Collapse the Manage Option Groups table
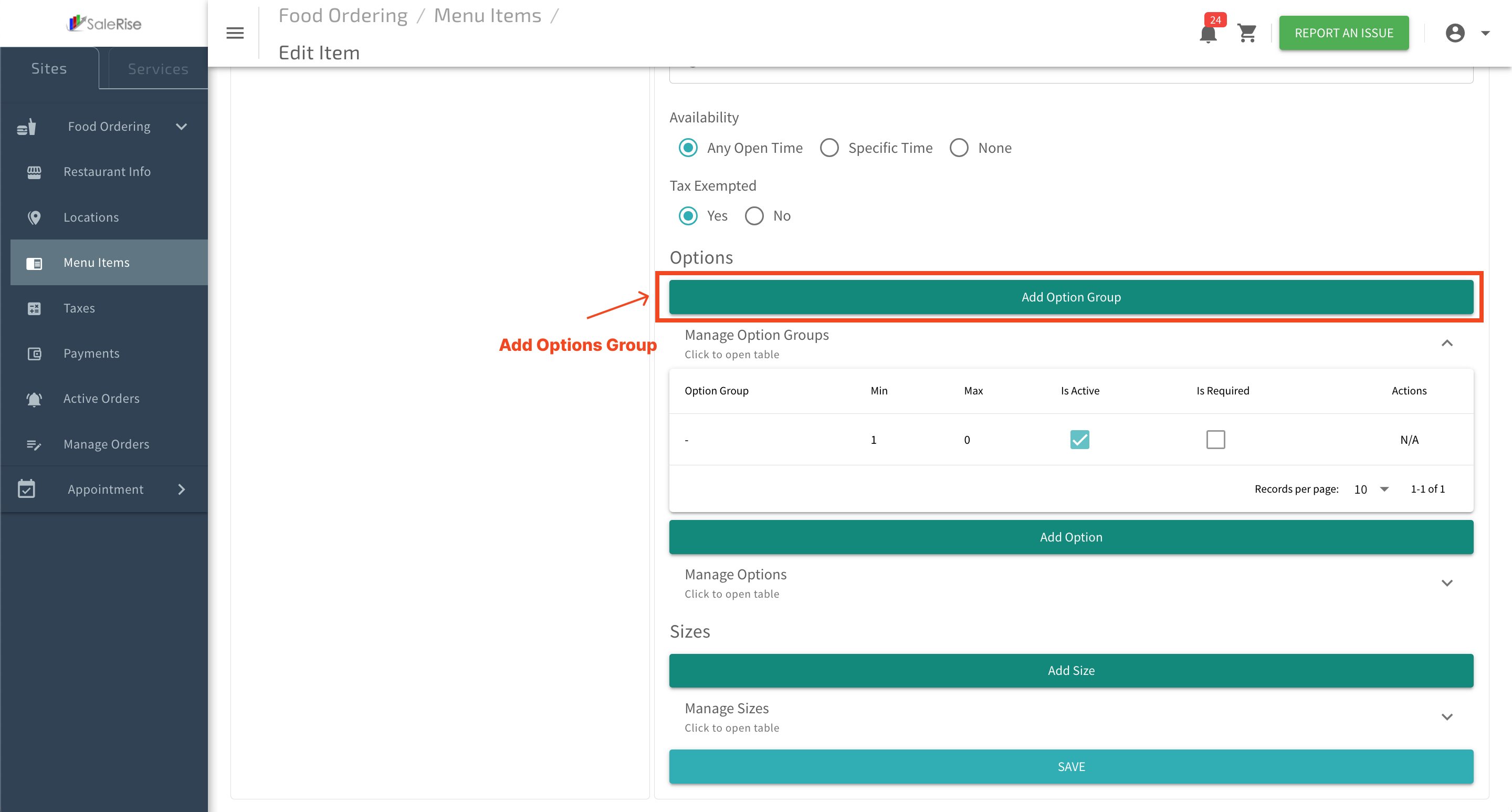The height and width of the screenshot is (812, 1512). click(x=1446, y=343)
